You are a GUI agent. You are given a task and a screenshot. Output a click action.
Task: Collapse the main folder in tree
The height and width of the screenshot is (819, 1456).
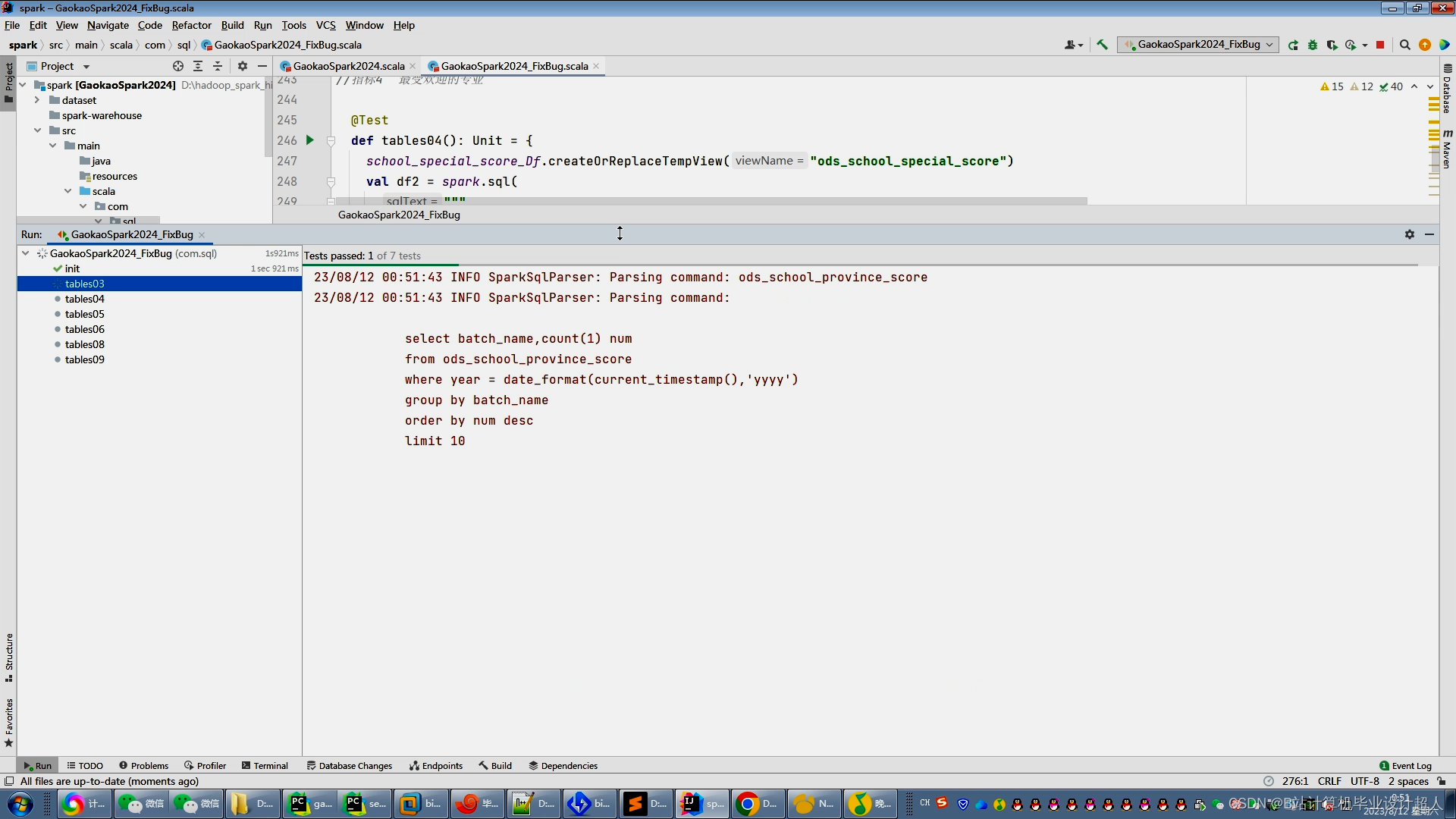(x=52, y=146)
